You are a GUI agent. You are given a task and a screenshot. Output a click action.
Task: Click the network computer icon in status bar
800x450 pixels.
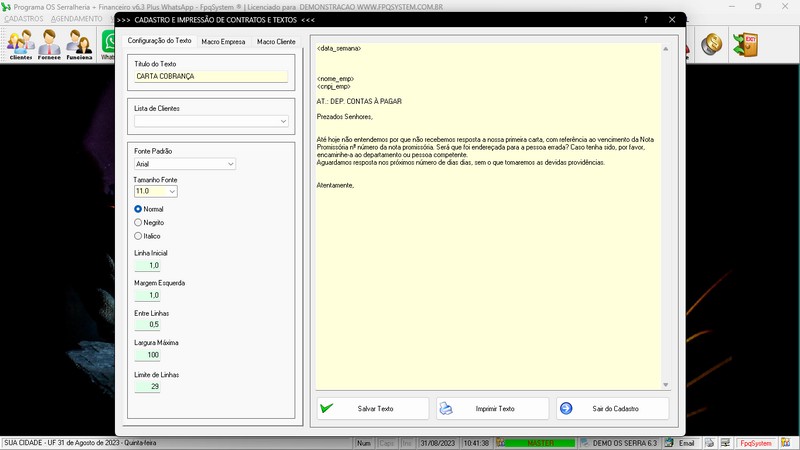(x=725, y=443)
